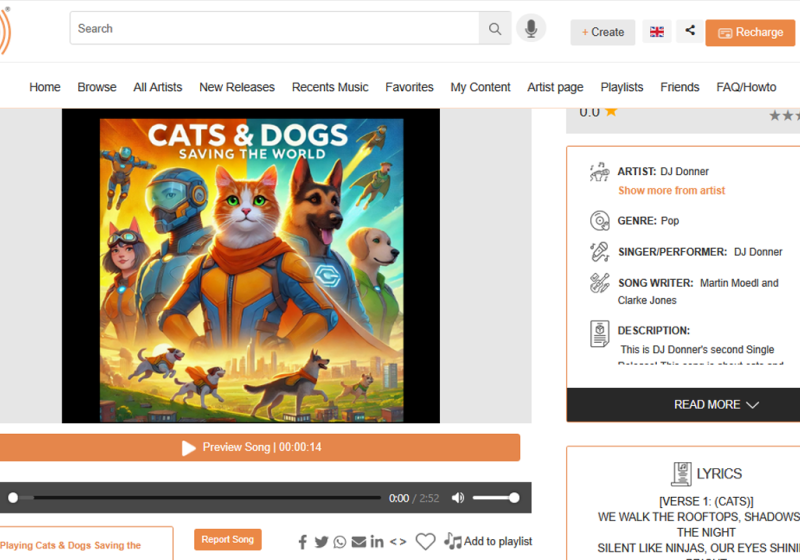Adjust the volume slider

pos(495,498)
